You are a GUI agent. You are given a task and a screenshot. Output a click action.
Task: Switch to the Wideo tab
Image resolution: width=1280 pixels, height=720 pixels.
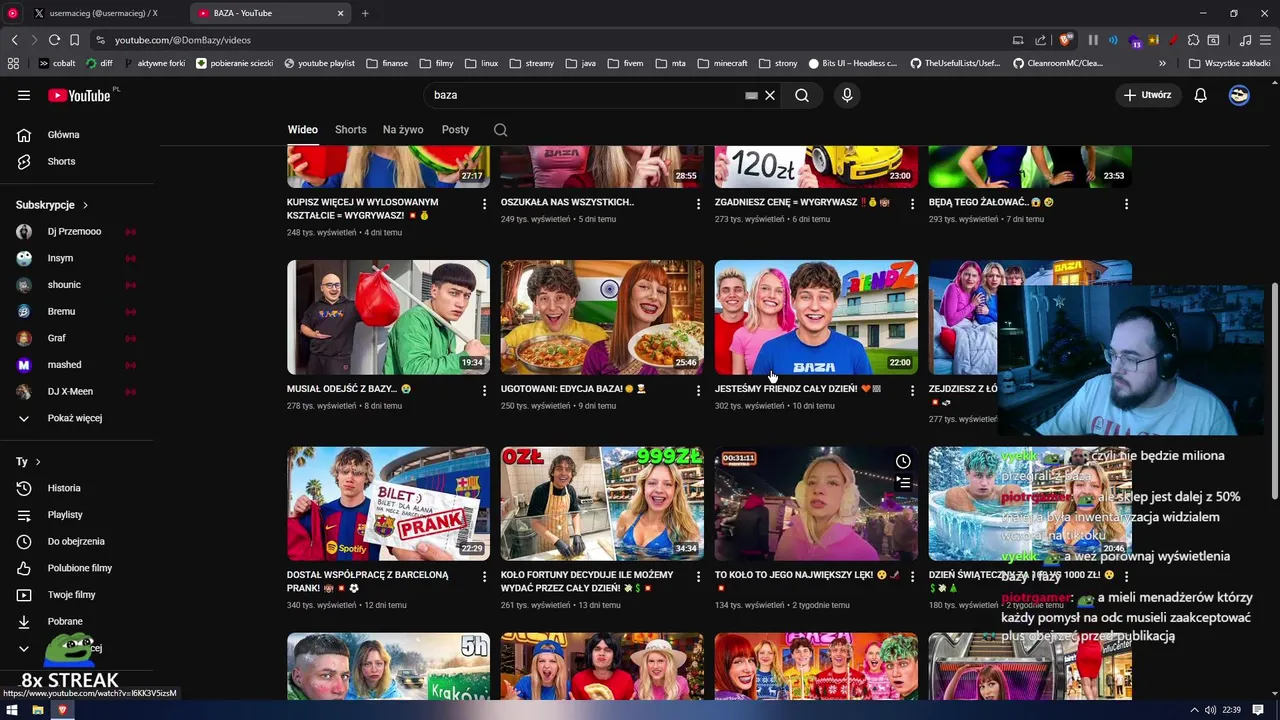pos(303,130)
